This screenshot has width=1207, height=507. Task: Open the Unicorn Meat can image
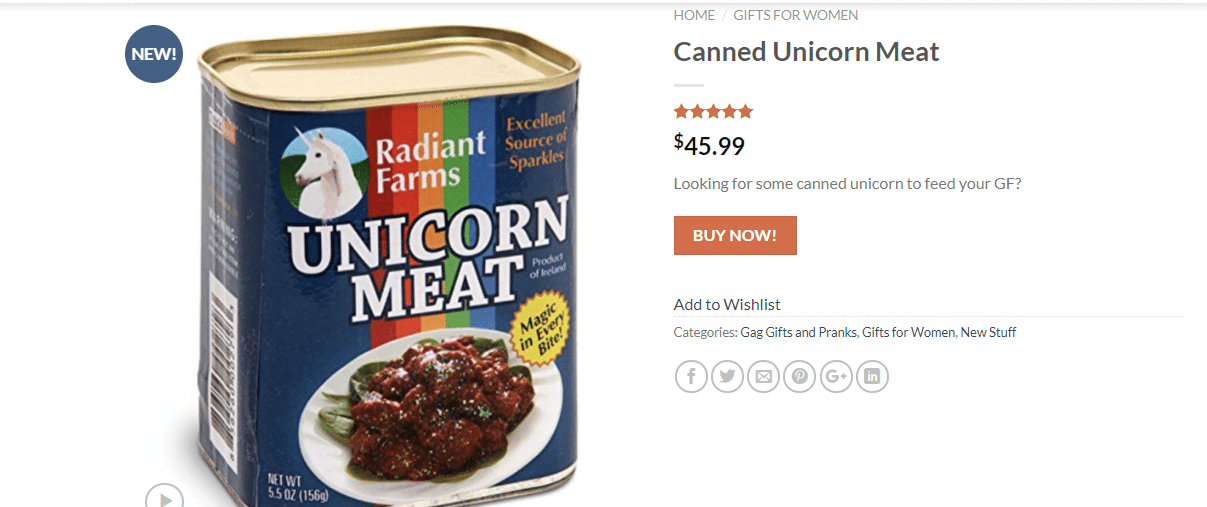coord(390,270)
